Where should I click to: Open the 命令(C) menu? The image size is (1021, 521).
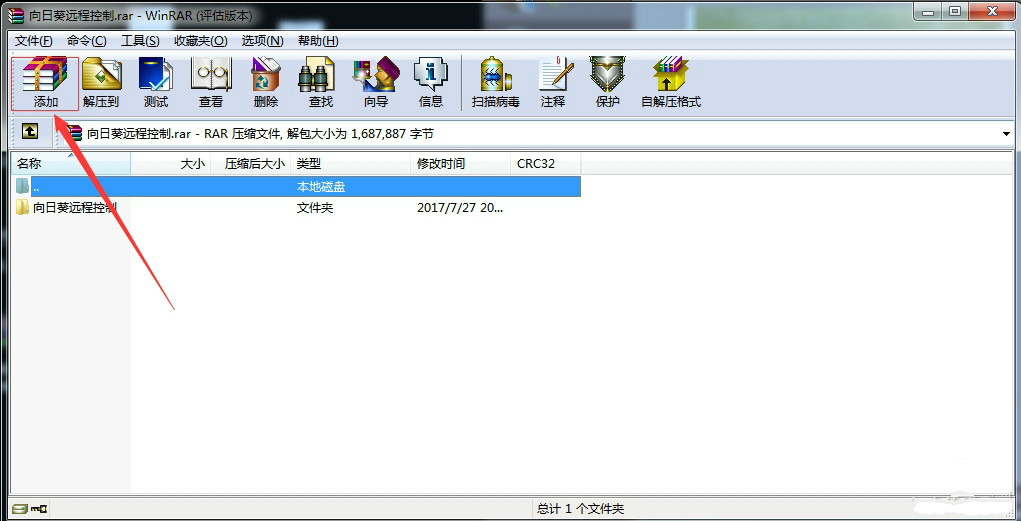click(87, 40)
